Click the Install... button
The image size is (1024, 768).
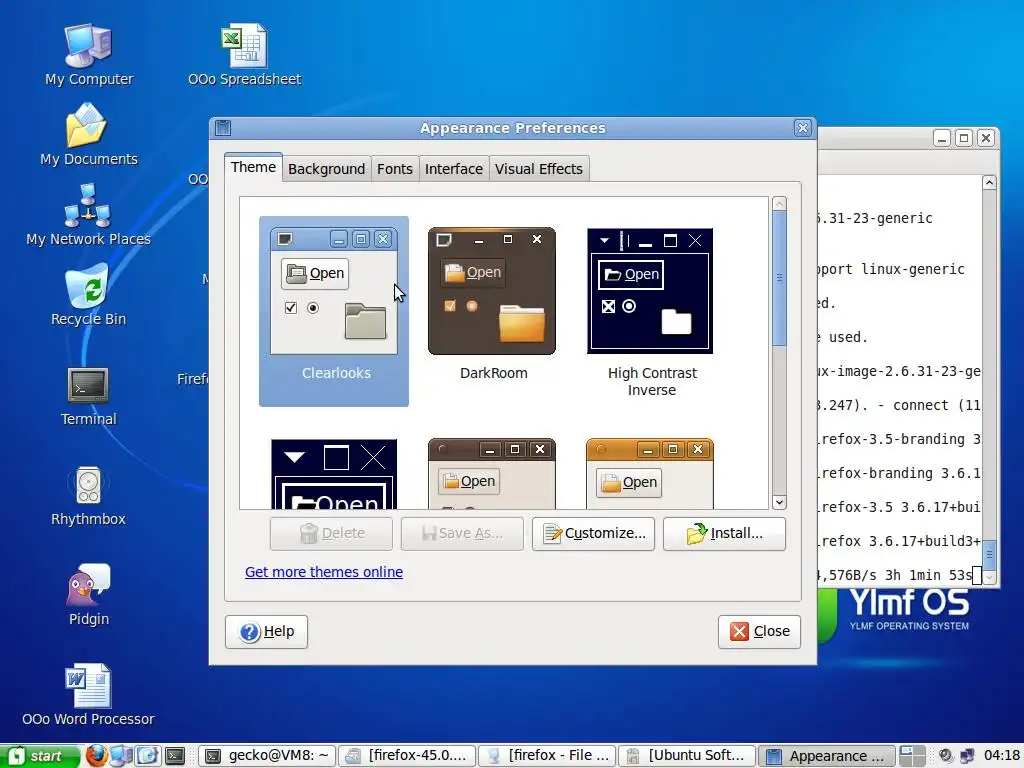[x=724, y=534]
